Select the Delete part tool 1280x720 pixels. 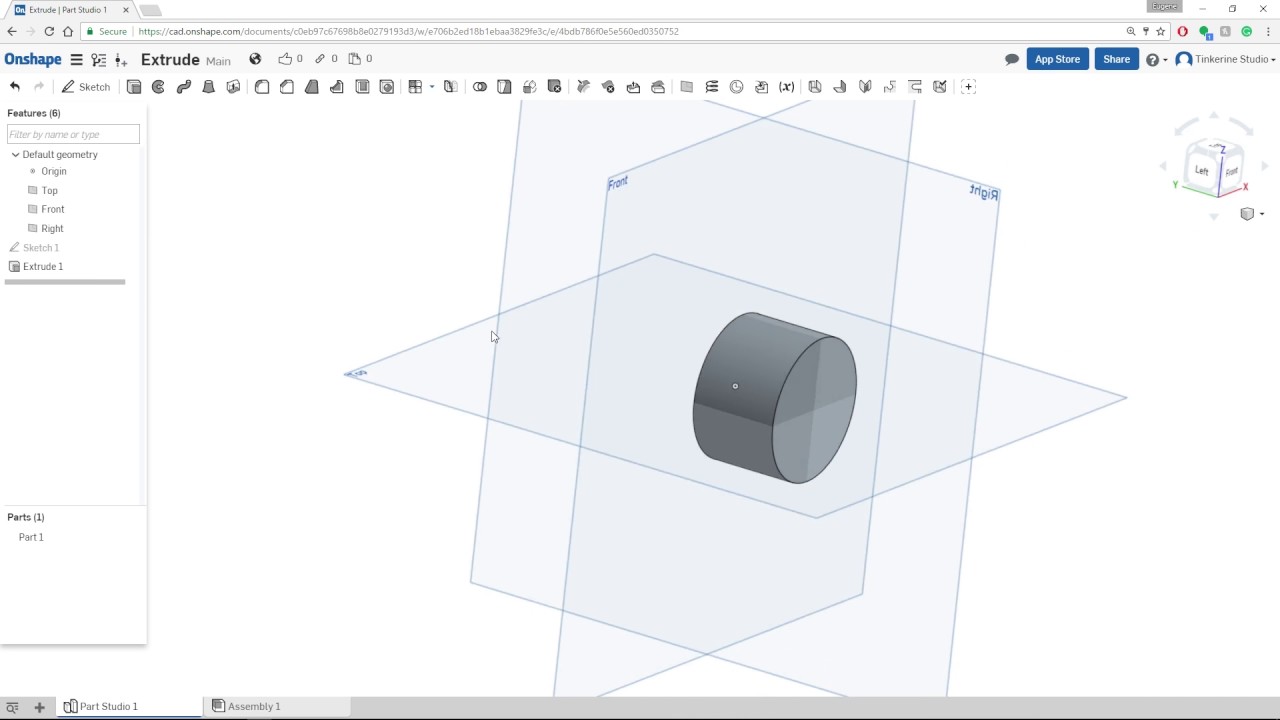click(x=555, y=87)
